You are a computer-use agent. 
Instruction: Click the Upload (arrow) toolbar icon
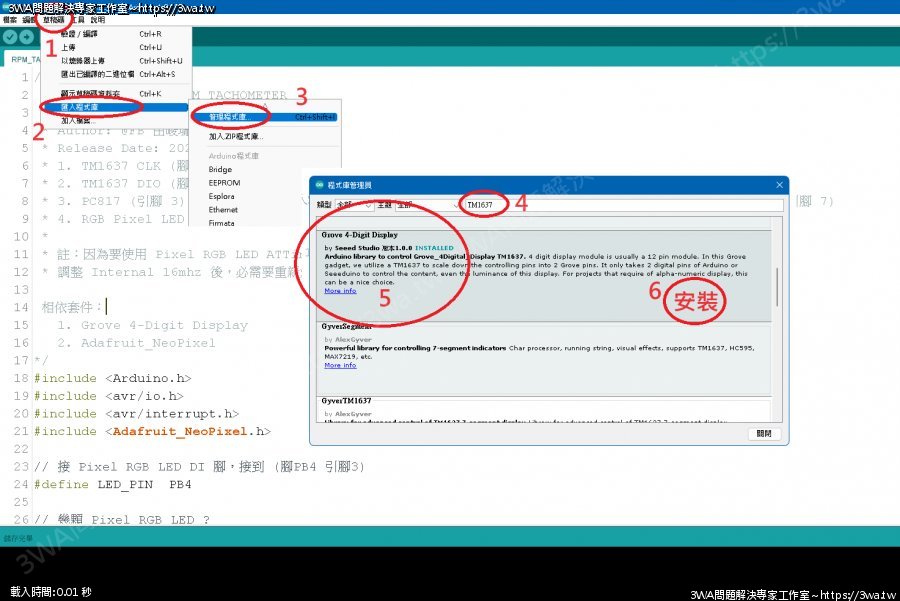tap(26, 37)
